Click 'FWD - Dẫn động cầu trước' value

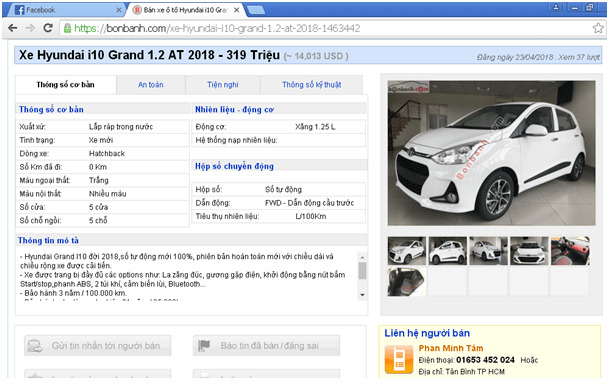pyautogui.click(x=309, y=203)
